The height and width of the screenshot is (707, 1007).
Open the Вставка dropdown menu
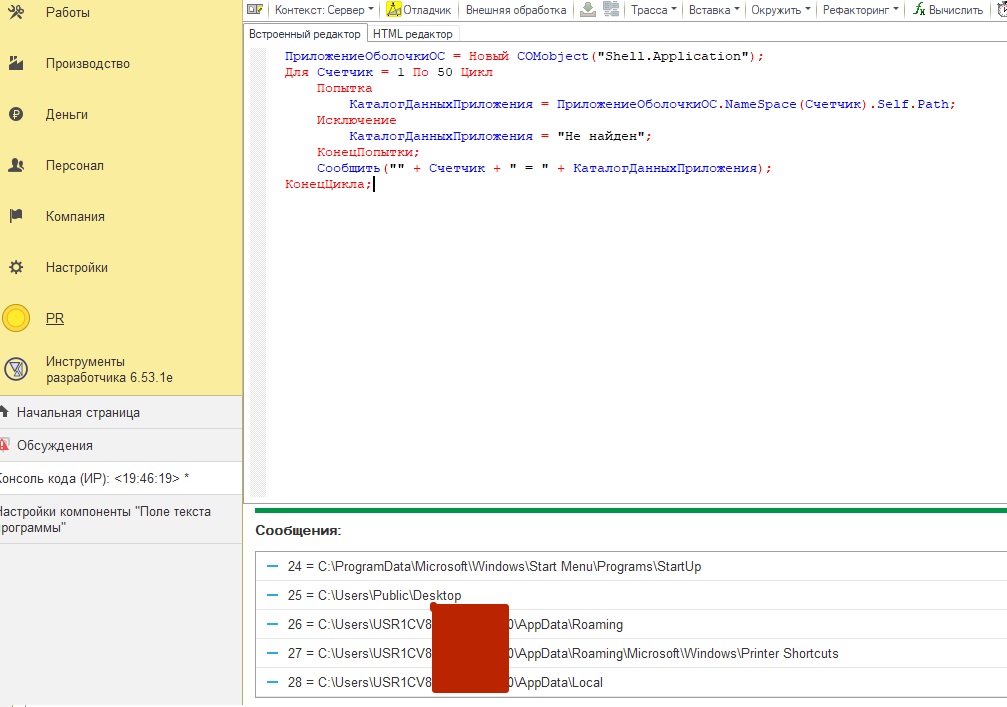[x=714, y=10]
